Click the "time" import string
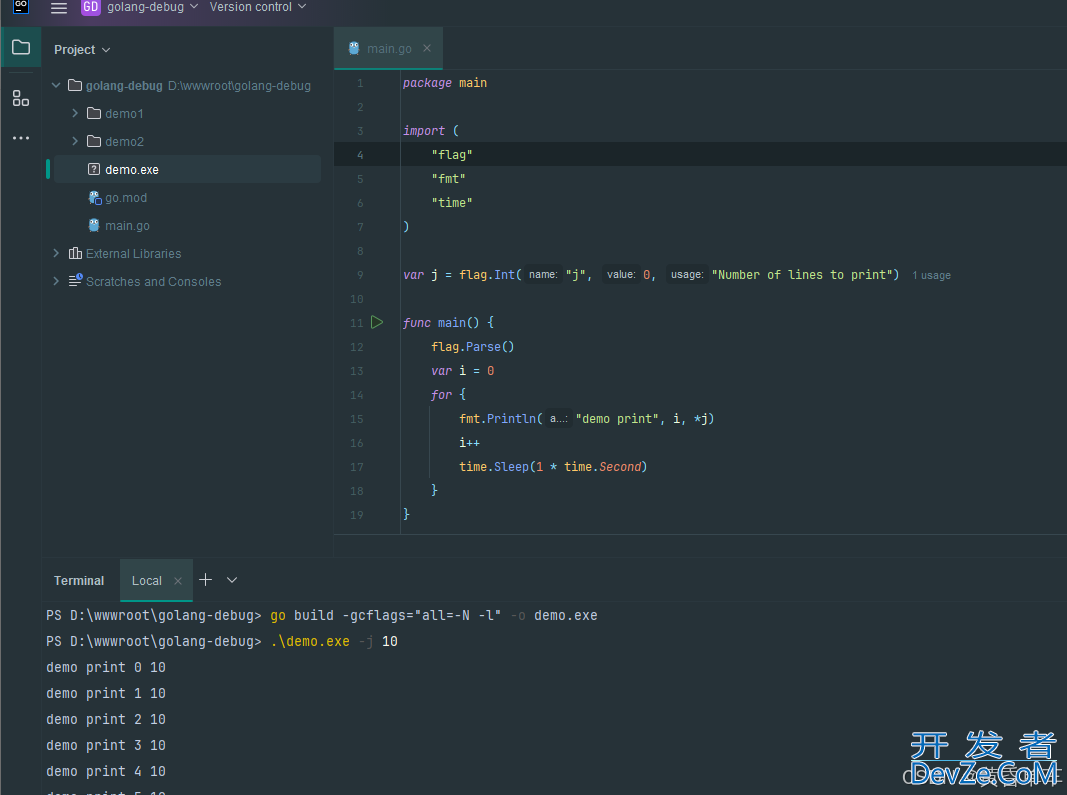This screenshot has width=1067, height=795. (452, 202)
